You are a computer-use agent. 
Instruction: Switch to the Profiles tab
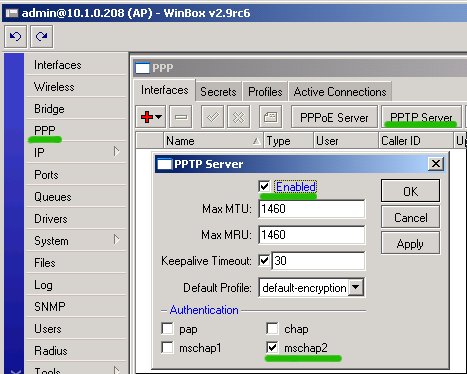(x=265, y=92)
